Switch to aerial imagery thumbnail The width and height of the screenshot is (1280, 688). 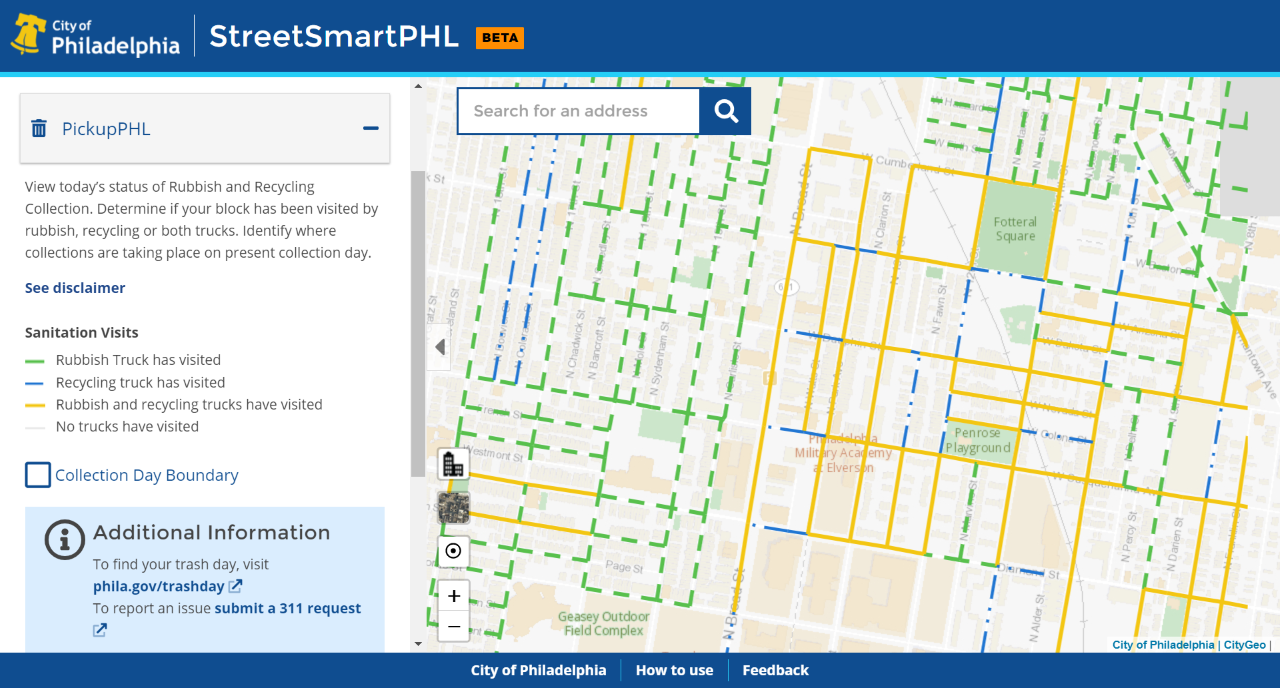click(453, 508)
